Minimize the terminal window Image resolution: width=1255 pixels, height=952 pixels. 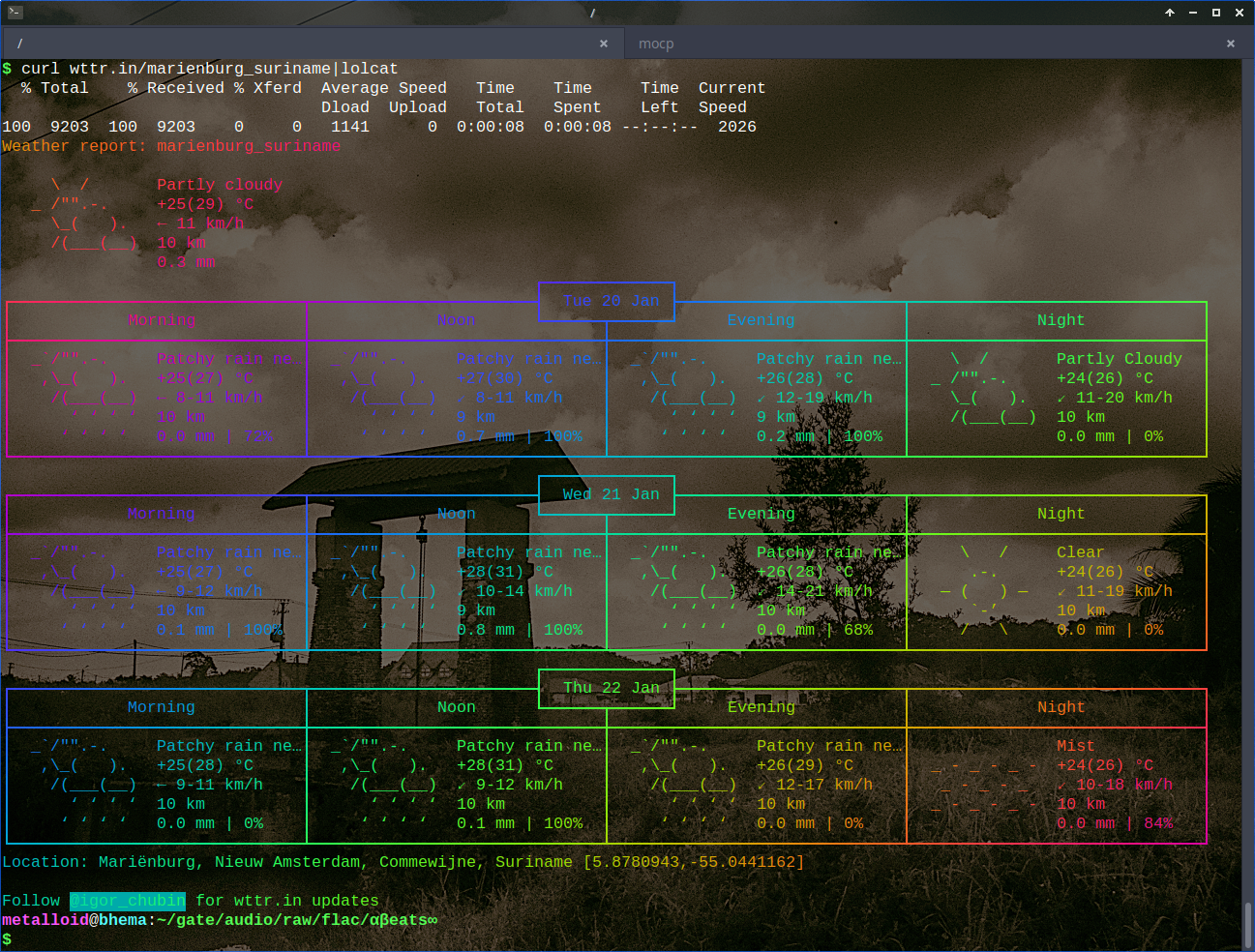coord(1192,13)
